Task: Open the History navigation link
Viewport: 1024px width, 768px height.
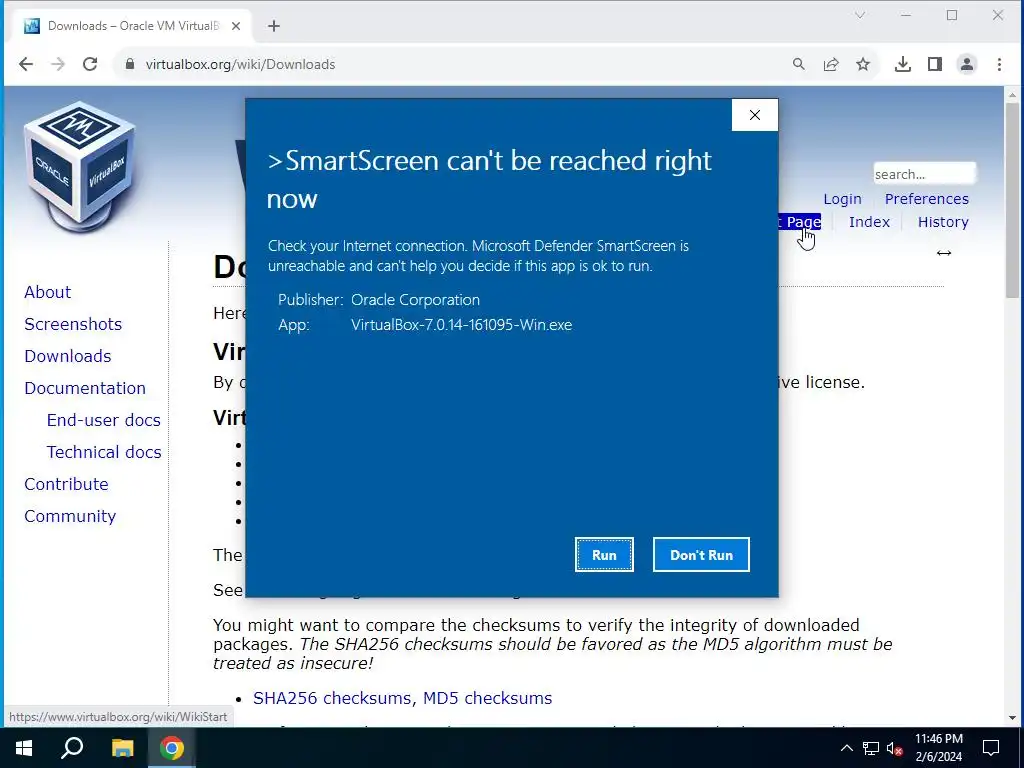Action: coord(943,222)
